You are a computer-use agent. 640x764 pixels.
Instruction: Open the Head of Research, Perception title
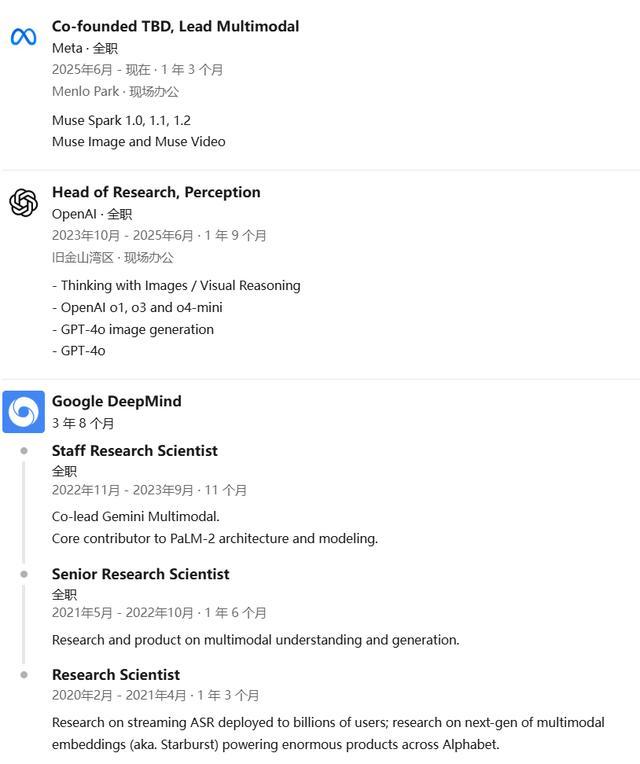pos(156,192)
